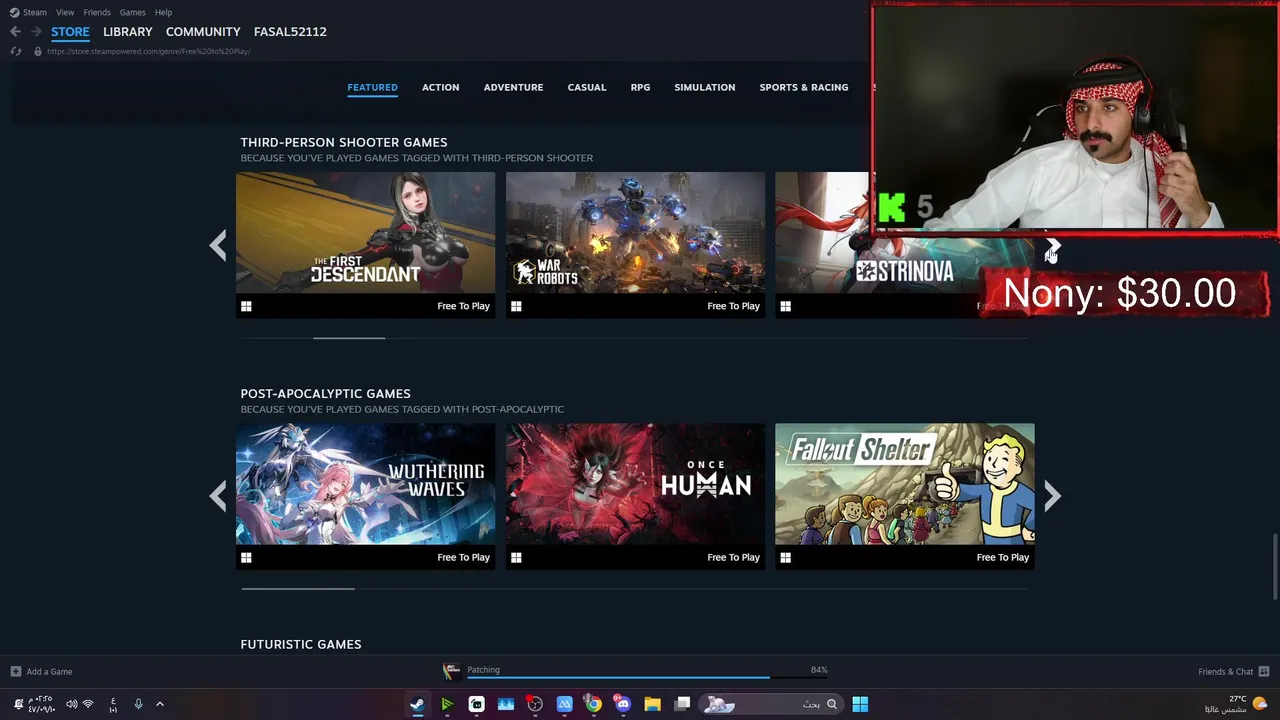Open the Friends menu
Image resolution: width=1280 pixels, height=720 pixels.
[x=97, y=12]
